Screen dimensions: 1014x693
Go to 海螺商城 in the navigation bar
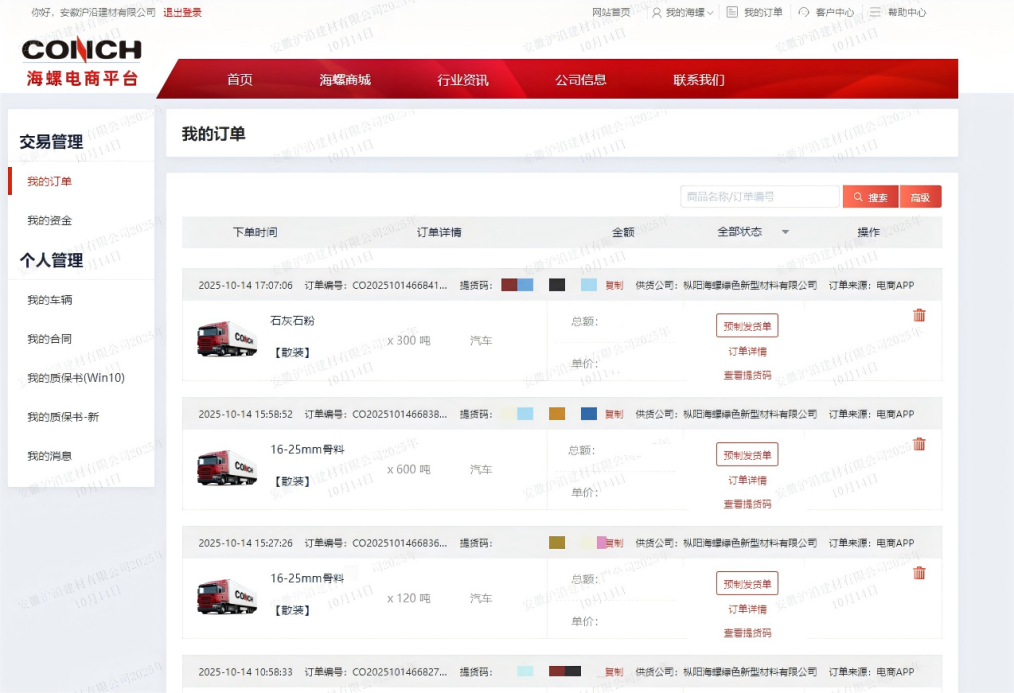coord(345,80)
